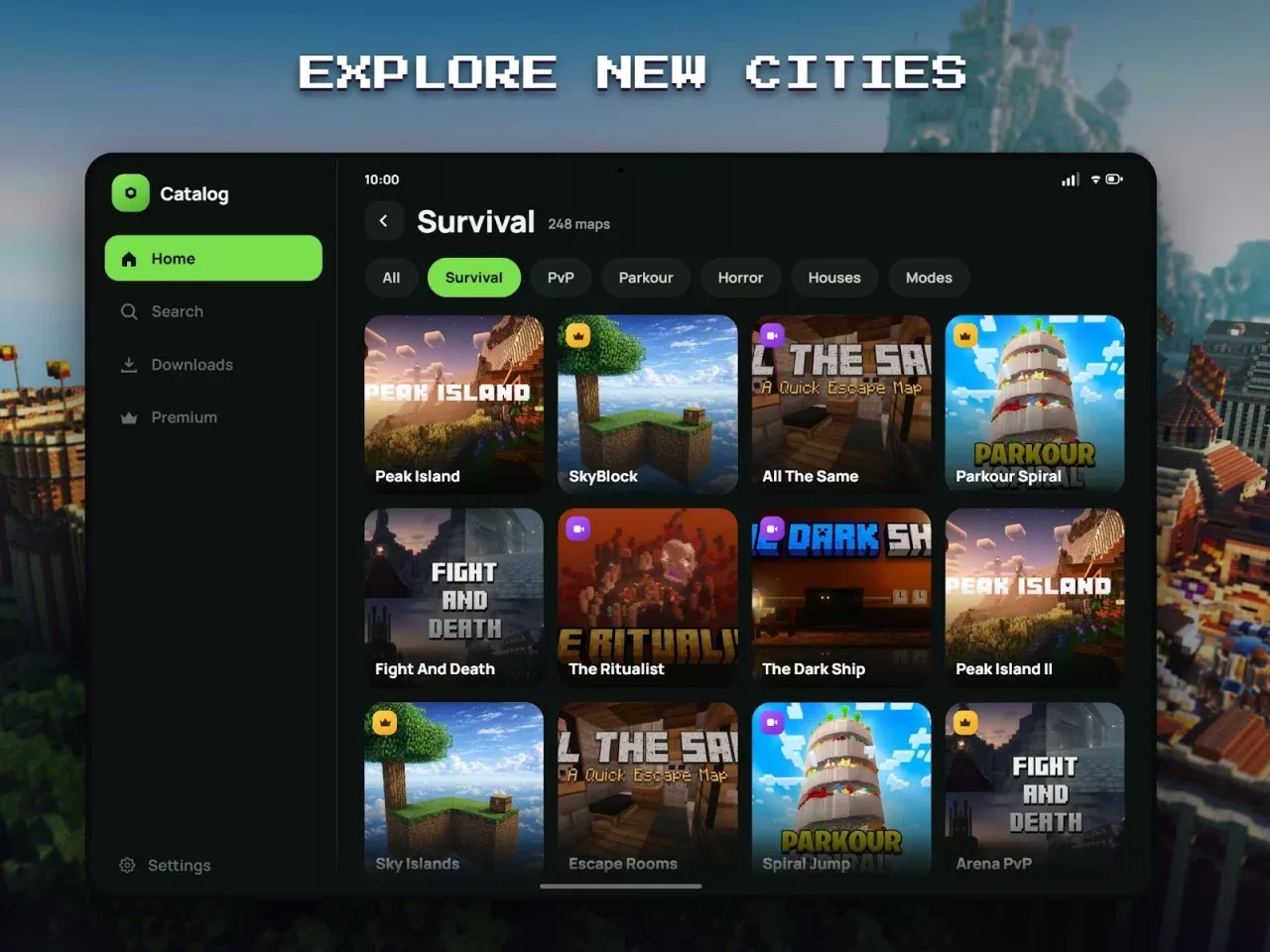Open the Home sidebar item
The image size is (1270, 952).
[x=213, y=258]
